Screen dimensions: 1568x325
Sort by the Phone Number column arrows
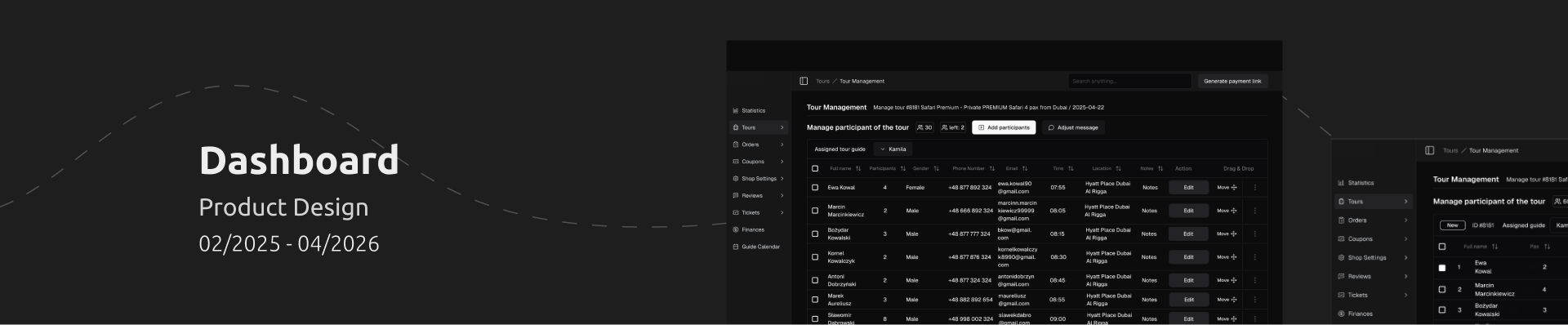coord(991,169)
